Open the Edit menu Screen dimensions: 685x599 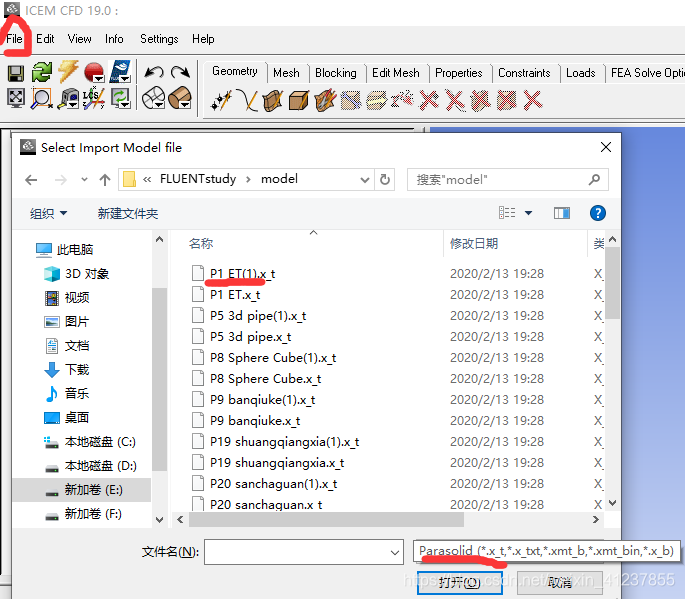45,39
